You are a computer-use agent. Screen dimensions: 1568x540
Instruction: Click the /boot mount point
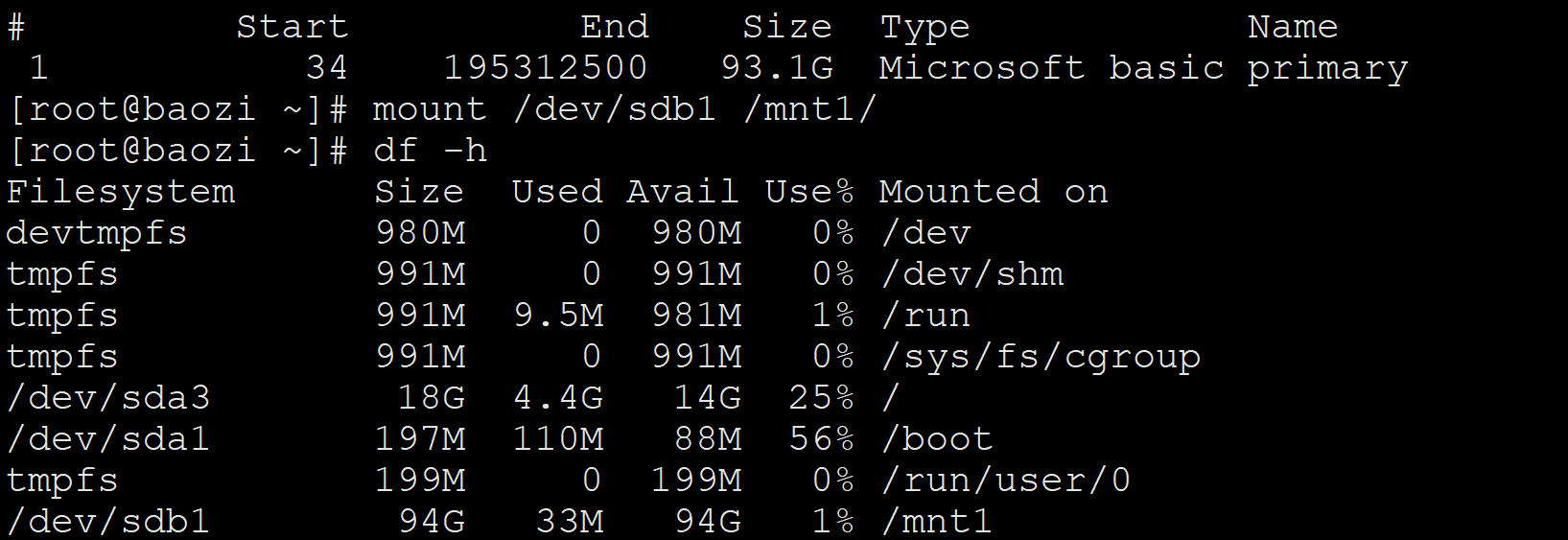(x=936, y=438)
